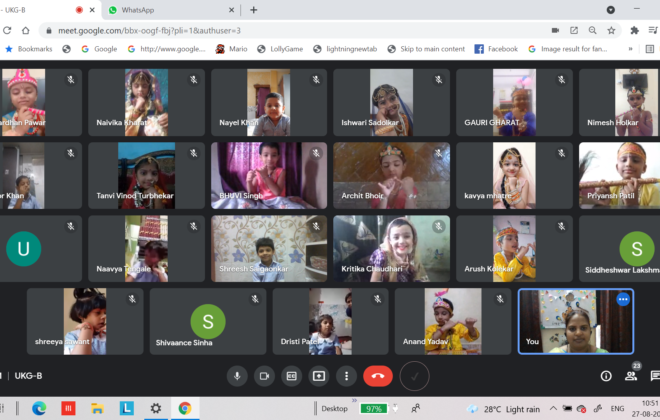Expand the Desktop toolbar chevron on the taskbar
660x420 pixels.
point(354,400)
